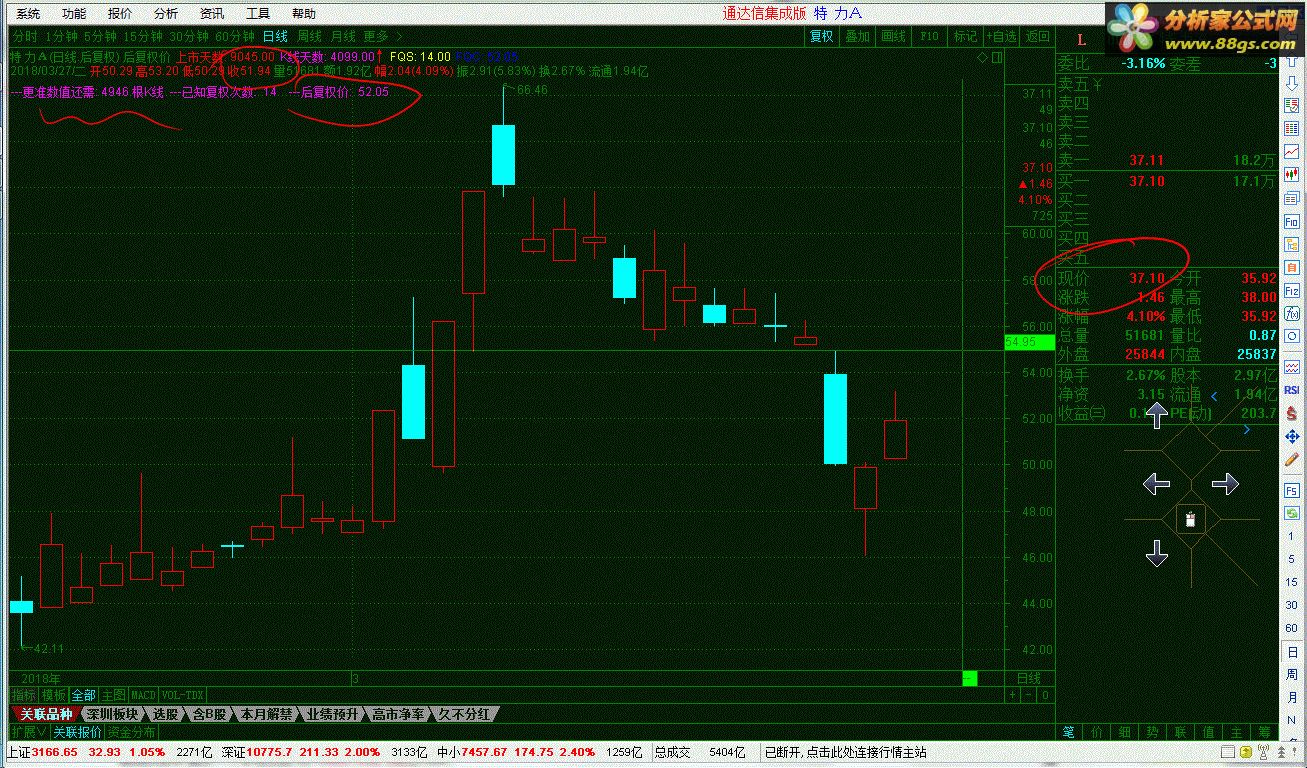Click 标记 mark button
The height and width of the screenshot is (768, 1307).
coord(965,36)
